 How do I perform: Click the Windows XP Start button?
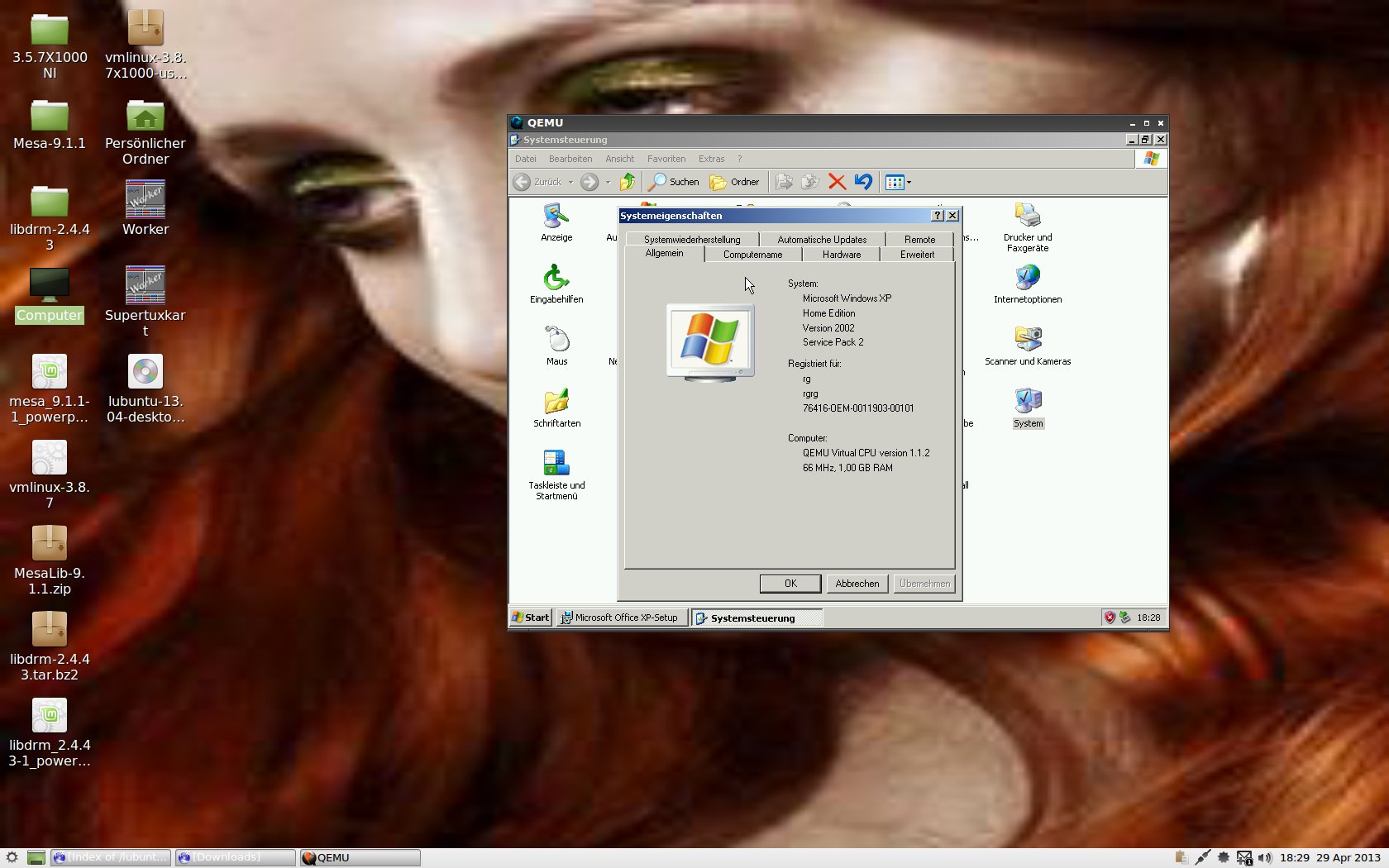click(531, 618)
